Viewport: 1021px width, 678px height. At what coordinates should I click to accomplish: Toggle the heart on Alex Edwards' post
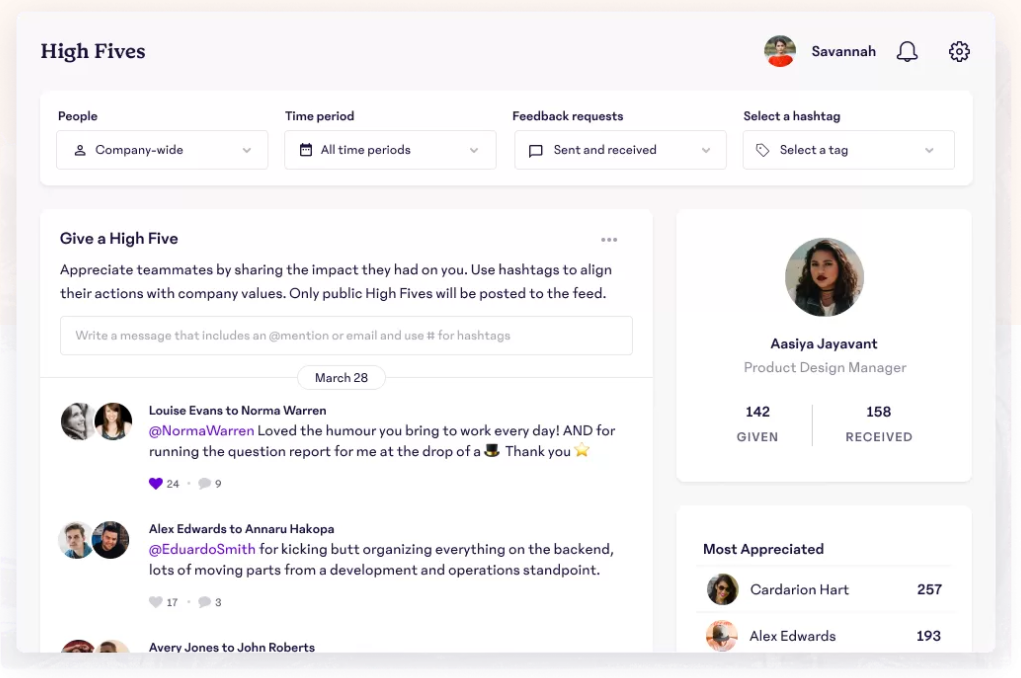[155, 602]
